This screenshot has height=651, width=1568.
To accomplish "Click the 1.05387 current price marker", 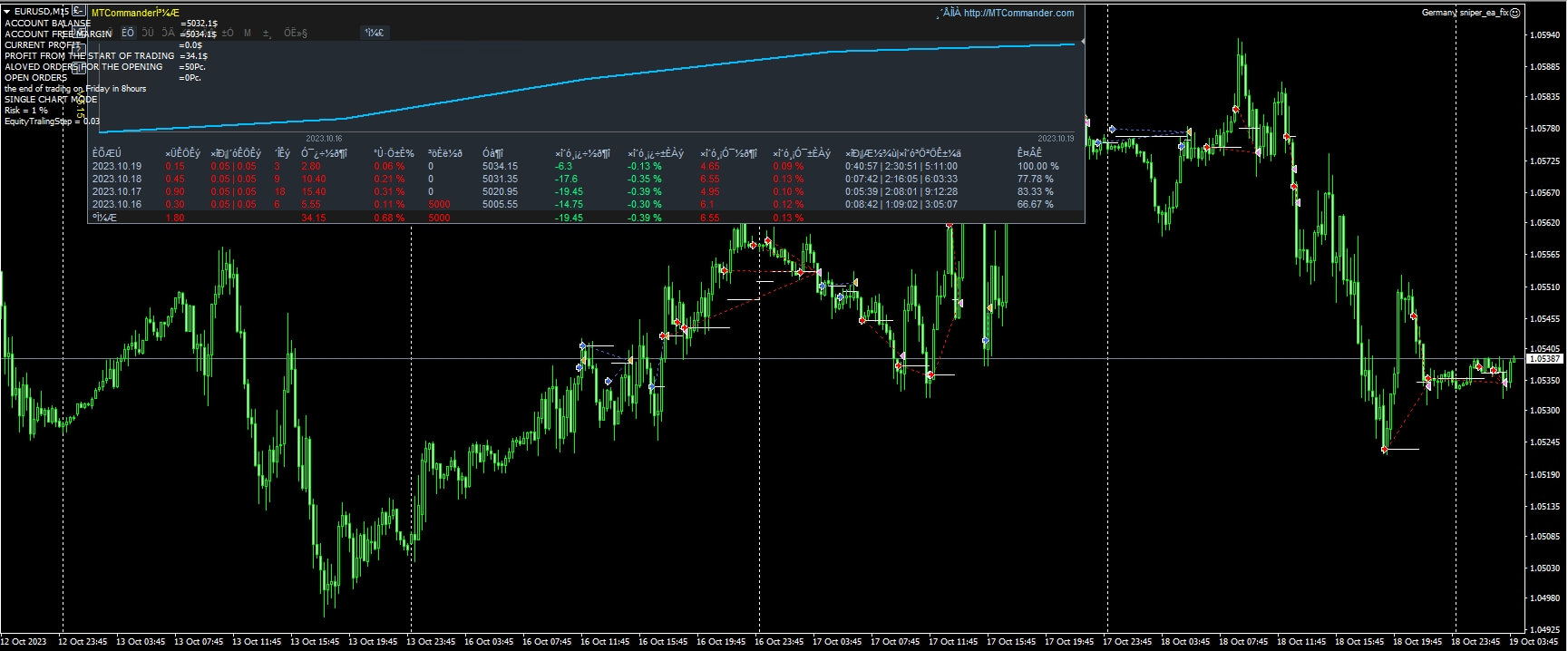I will tap(1544, 359).
